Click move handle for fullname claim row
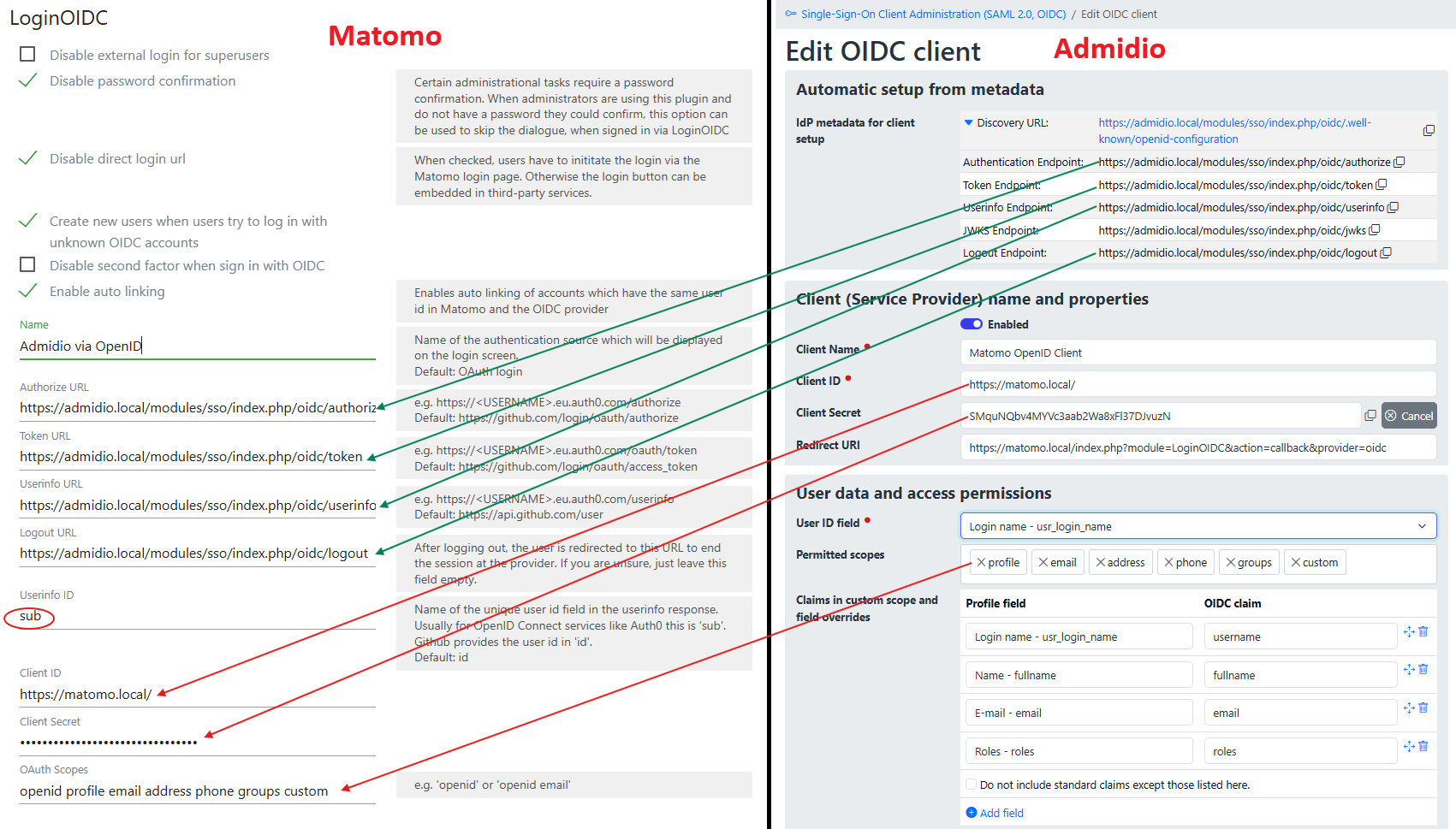This screenshot has height=829, width=1456. pyautogui.click(x=1409, y=670)
